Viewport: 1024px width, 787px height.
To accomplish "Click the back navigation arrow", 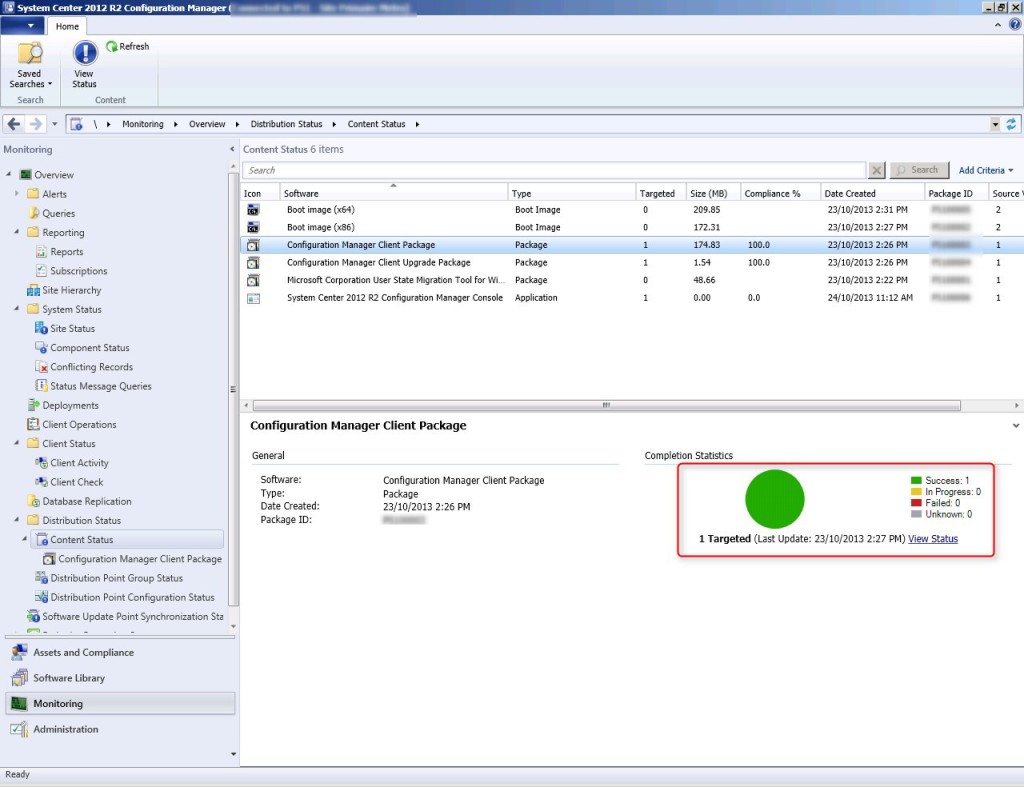I will (12, 123).
